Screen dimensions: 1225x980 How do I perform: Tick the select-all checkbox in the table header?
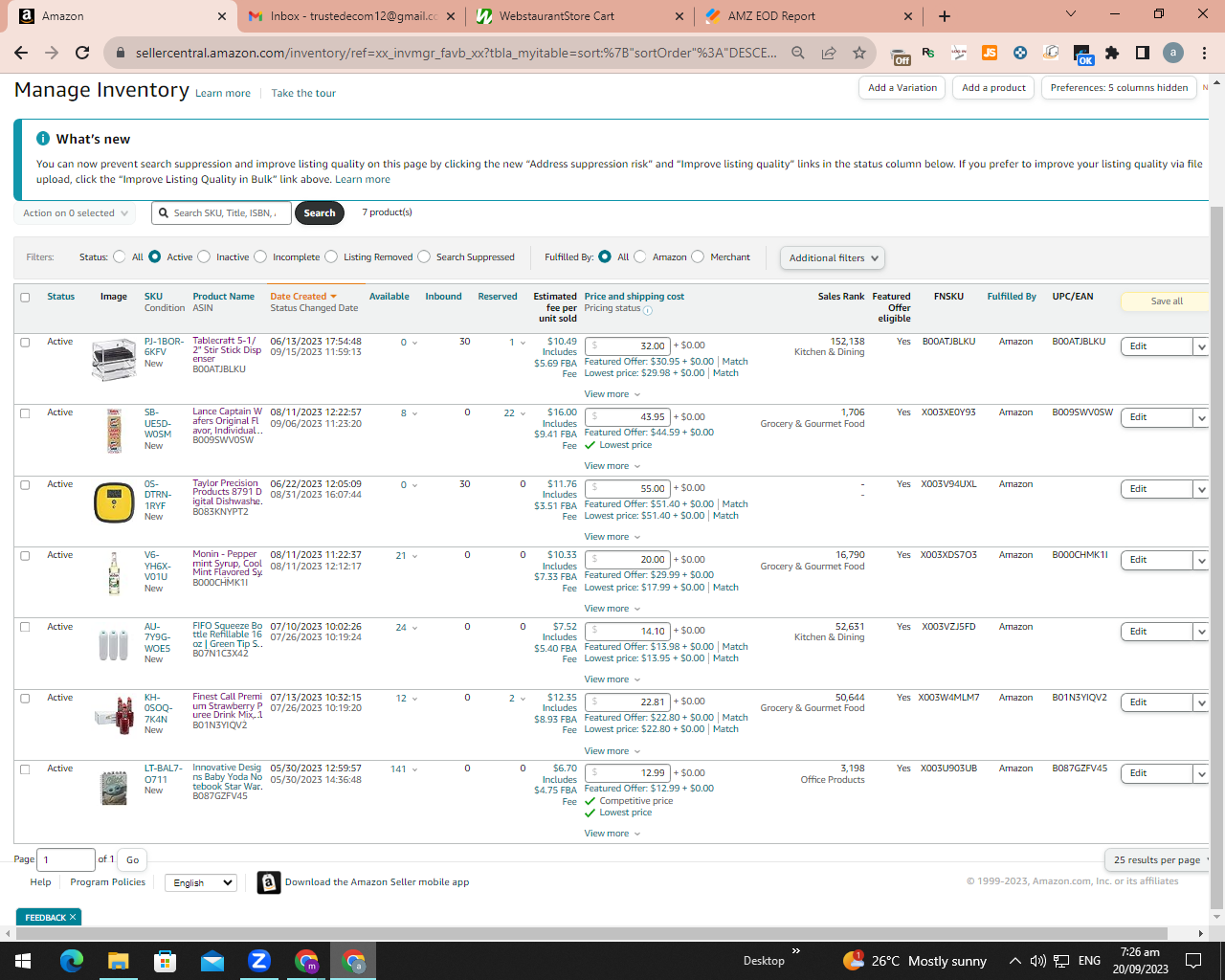pyautogui.click(x=25, y=298)
